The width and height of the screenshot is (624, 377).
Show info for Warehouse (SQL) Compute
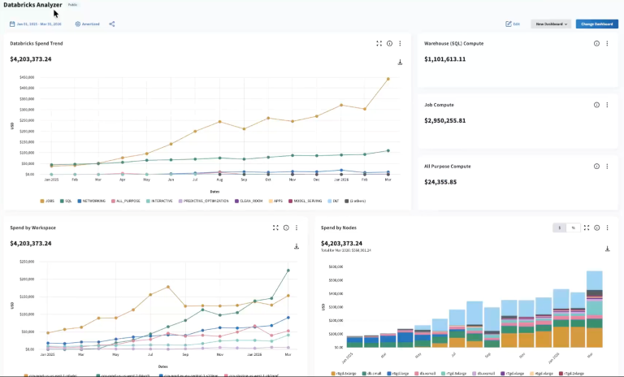tap(597, 43)
